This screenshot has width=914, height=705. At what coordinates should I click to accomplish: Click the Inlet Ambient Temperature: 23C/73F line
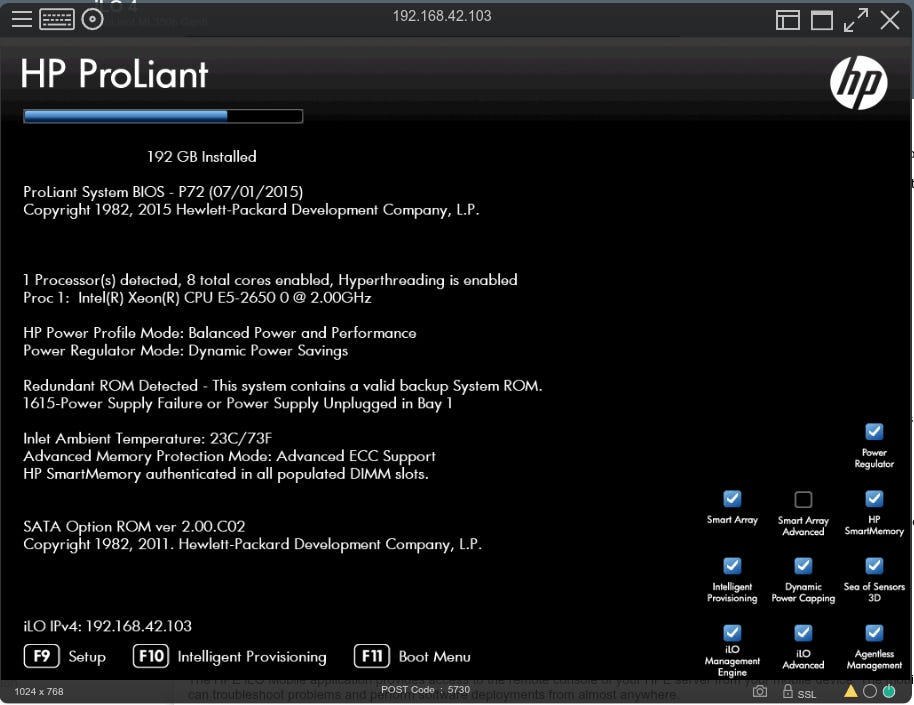pyautogui.click(x=147, y=439)
